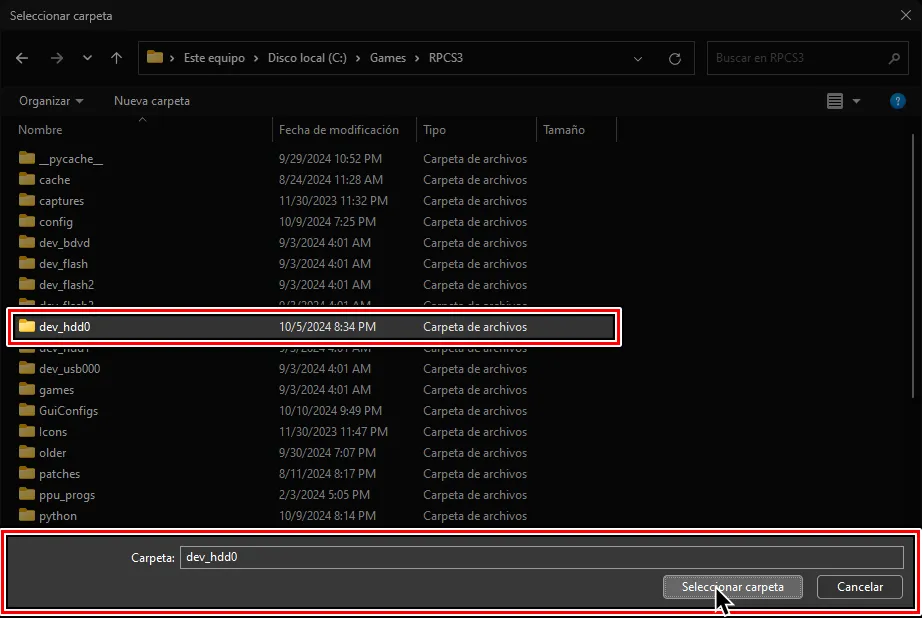Select the dev_hdd0 folder icon
This screenshot has width=922, height=618.
pyautogui.click(x=27, y=327)
